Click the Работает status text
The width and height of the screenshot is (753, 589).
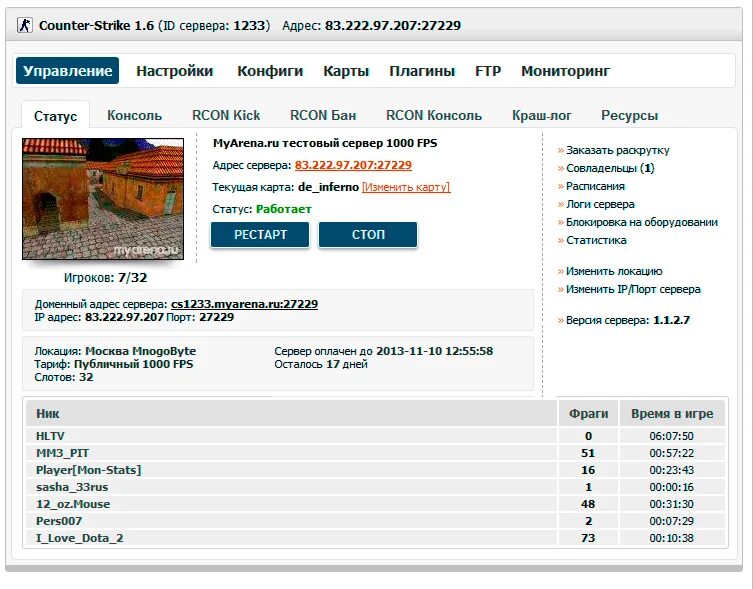tap(283, 209)
